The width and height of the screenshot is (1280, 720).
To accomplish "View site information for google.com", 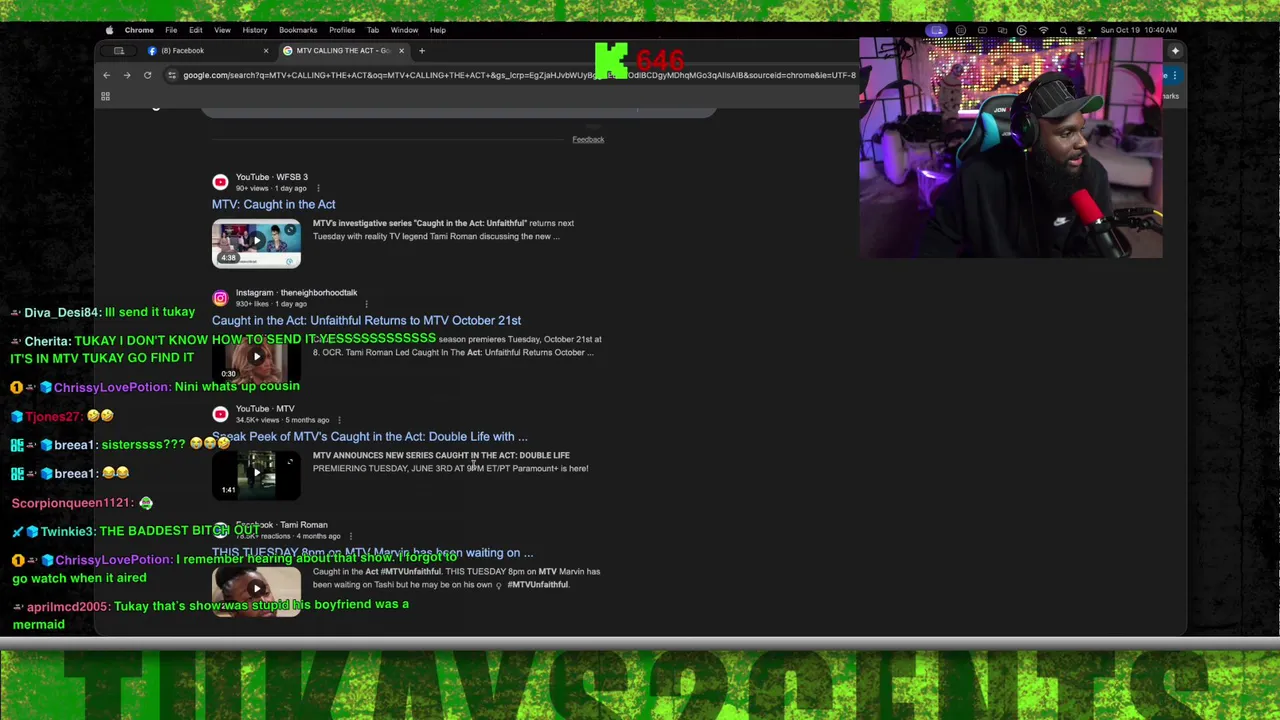I will [172, 75].
